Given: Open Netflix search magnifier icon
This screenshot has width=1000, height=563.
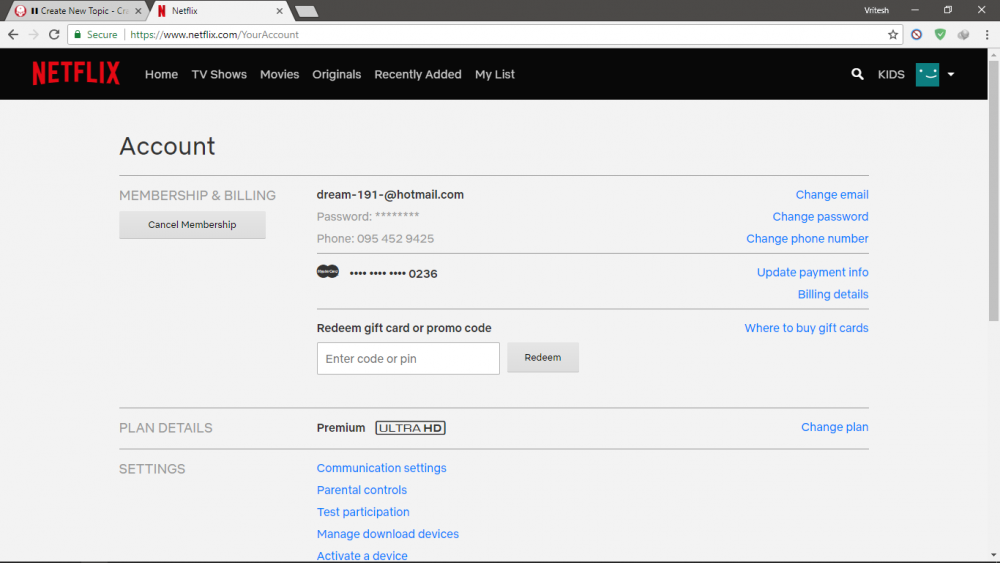Looking at the screenshot, I should click(857, 74).
